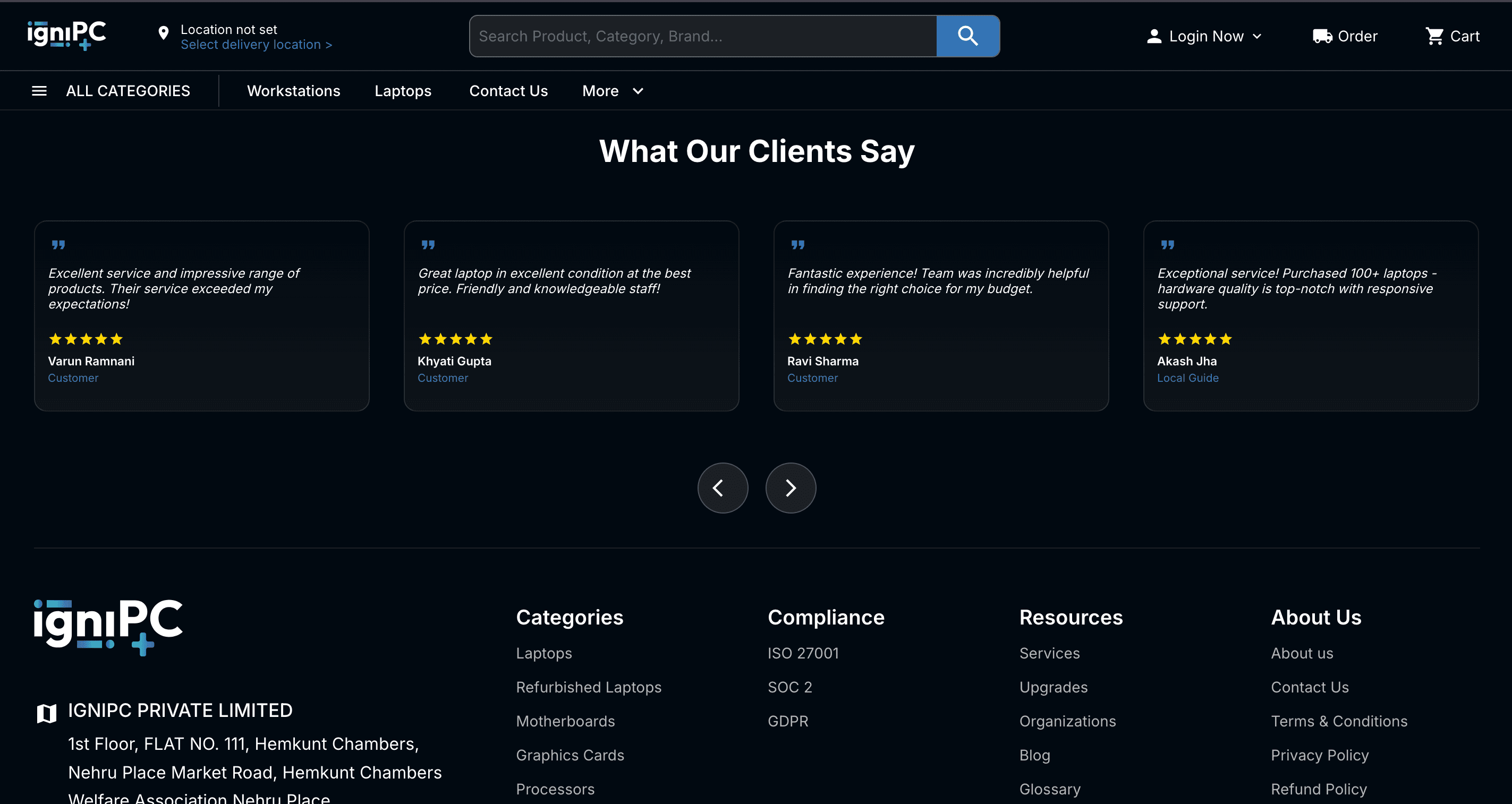
Task: Open Workstations in navigation bar
Action: point(293,91)
